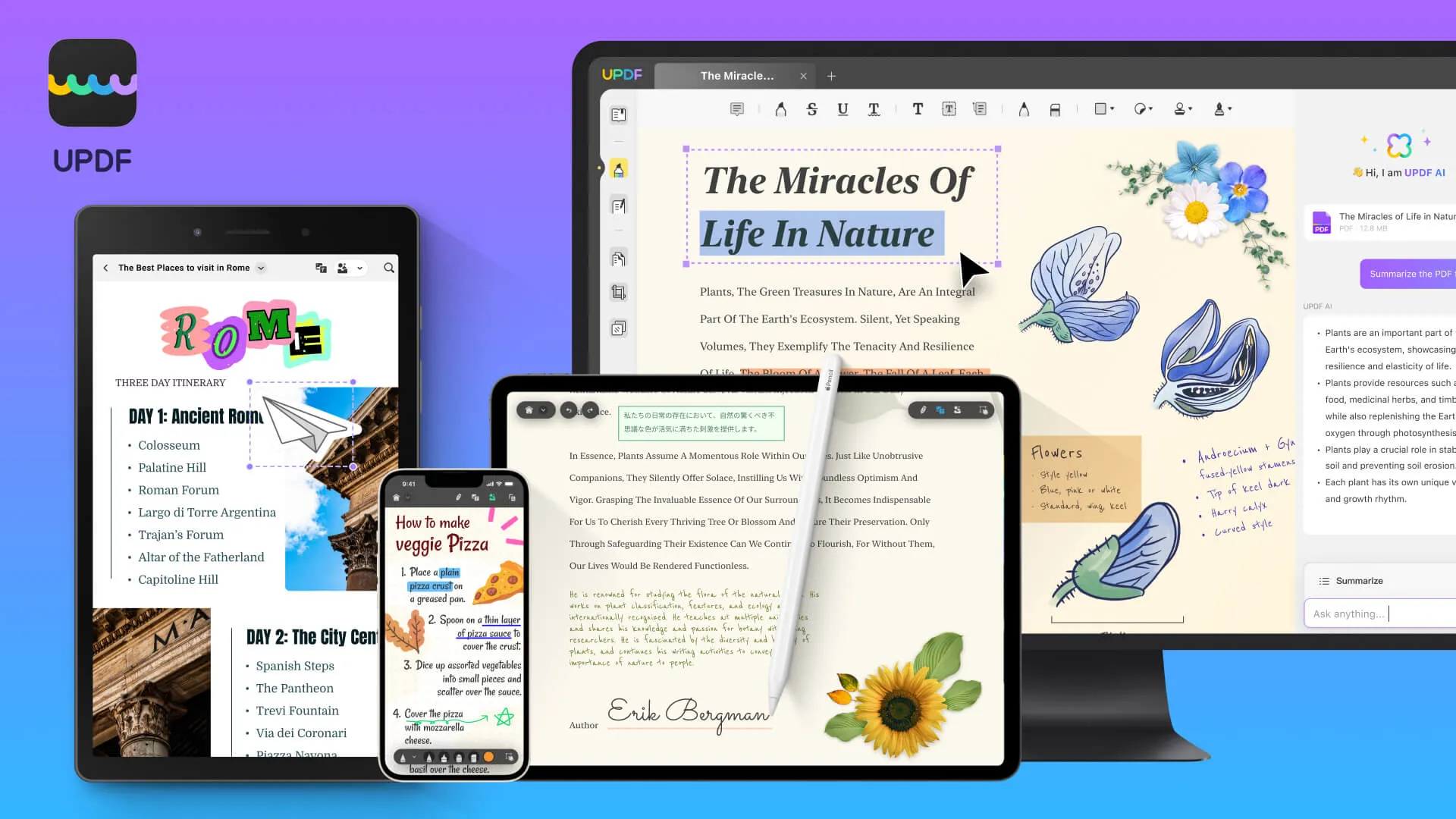The width and height of the screenshot is (1456, 819).
Task: Click the underline formatting icon
Action: (842, 109)
